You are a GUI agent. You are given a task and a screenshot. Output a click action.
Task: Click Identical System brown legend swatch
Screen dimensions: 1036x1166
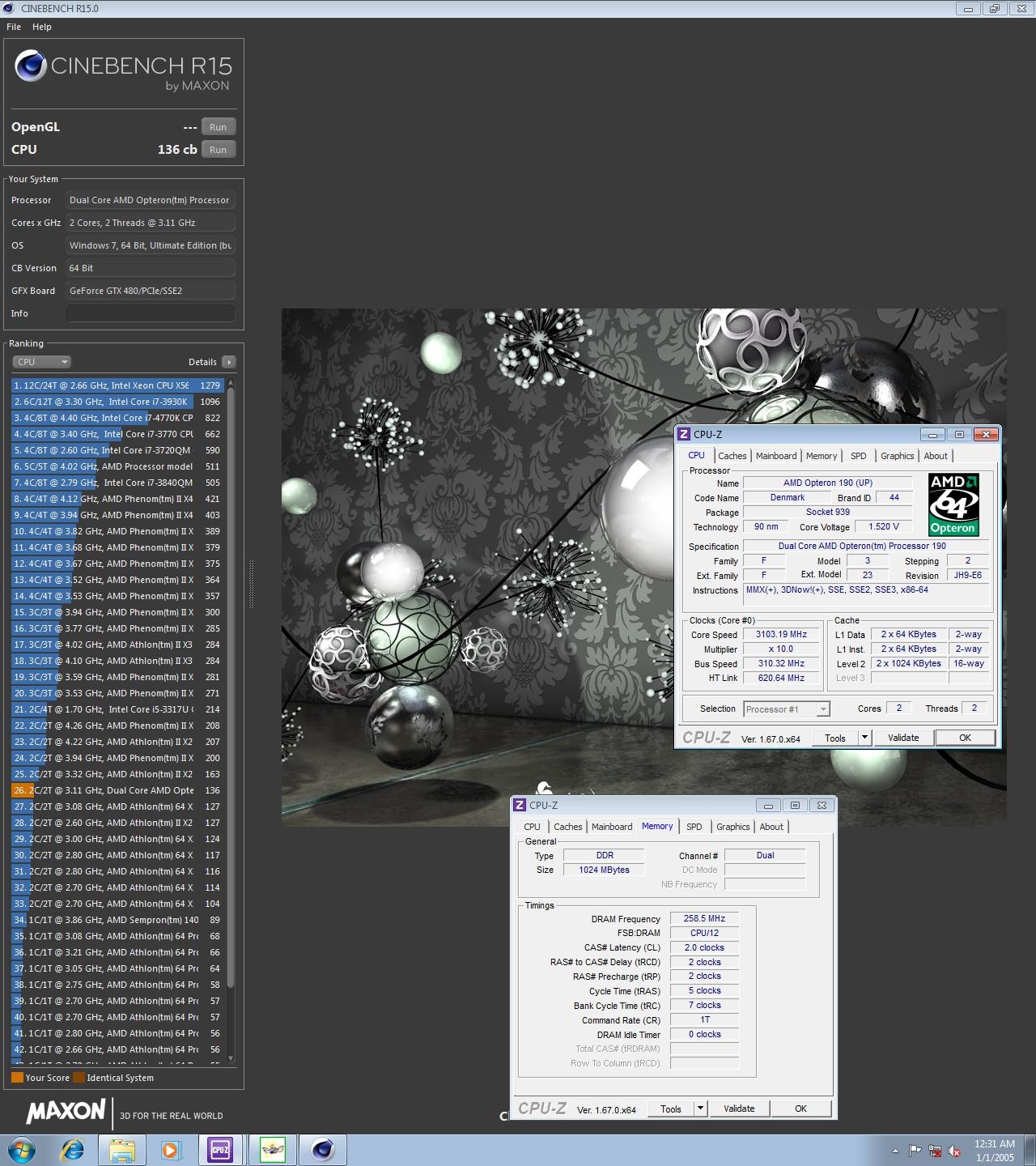click(79, 1078)
